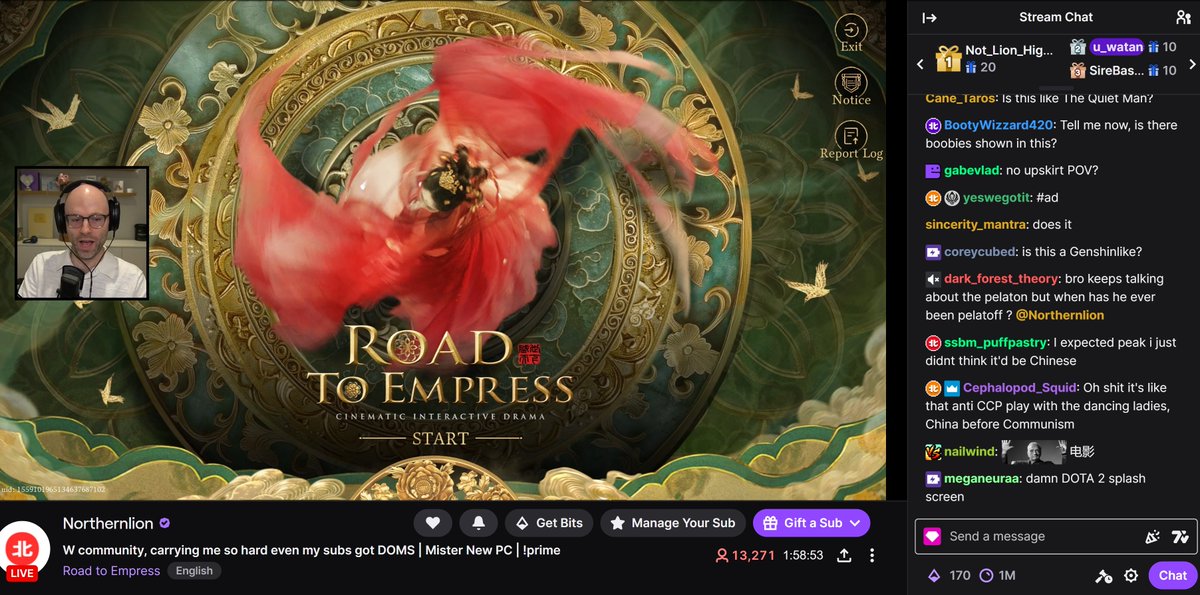This screenshot has height=595, width=1200.
Task: Click the crown badge beside Cephalopod_Squid
Action: point(952,388)
